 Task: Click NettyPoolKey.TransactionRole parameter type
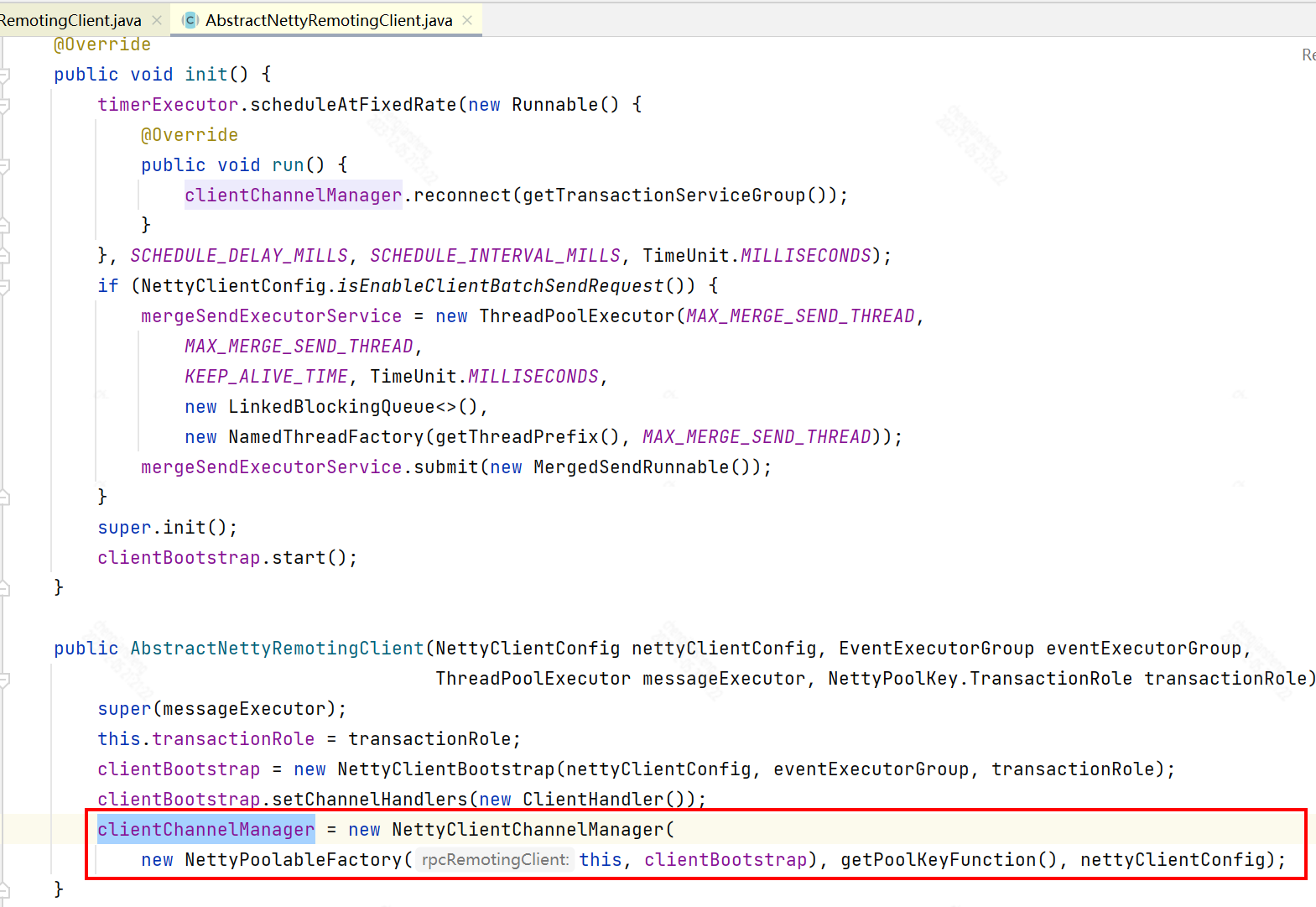(x=980, y=678)
